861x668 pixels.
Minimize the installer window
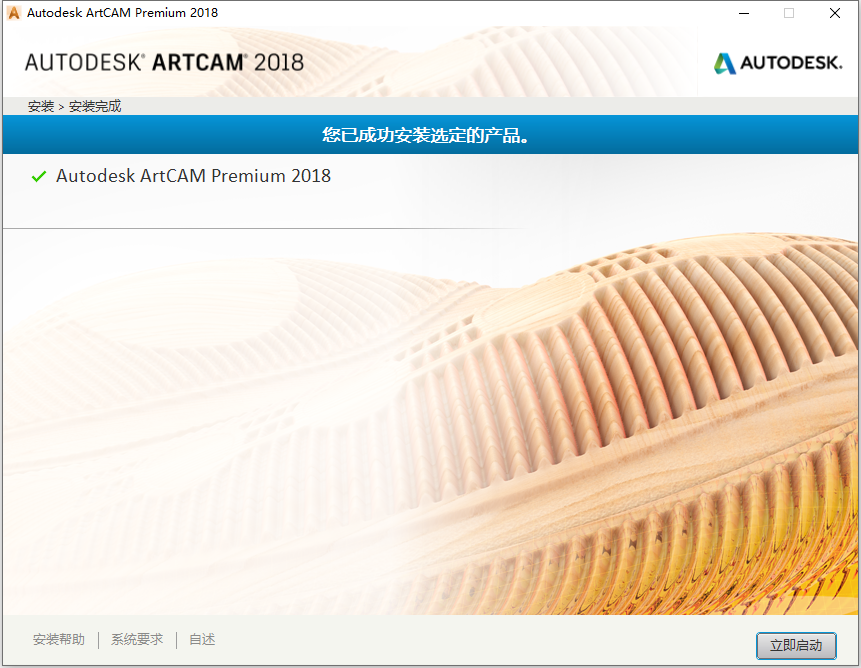744,13
